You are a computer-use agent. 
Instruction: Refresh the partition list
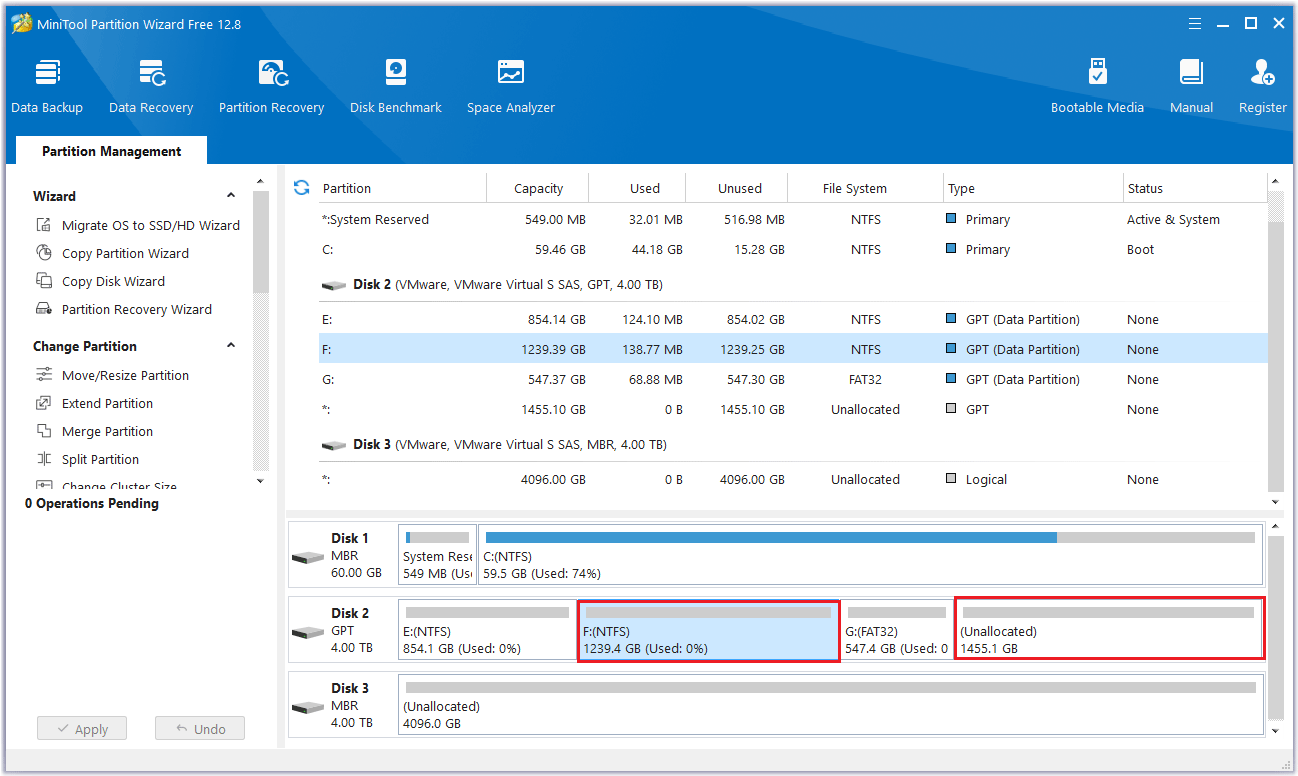pos(302,187)
